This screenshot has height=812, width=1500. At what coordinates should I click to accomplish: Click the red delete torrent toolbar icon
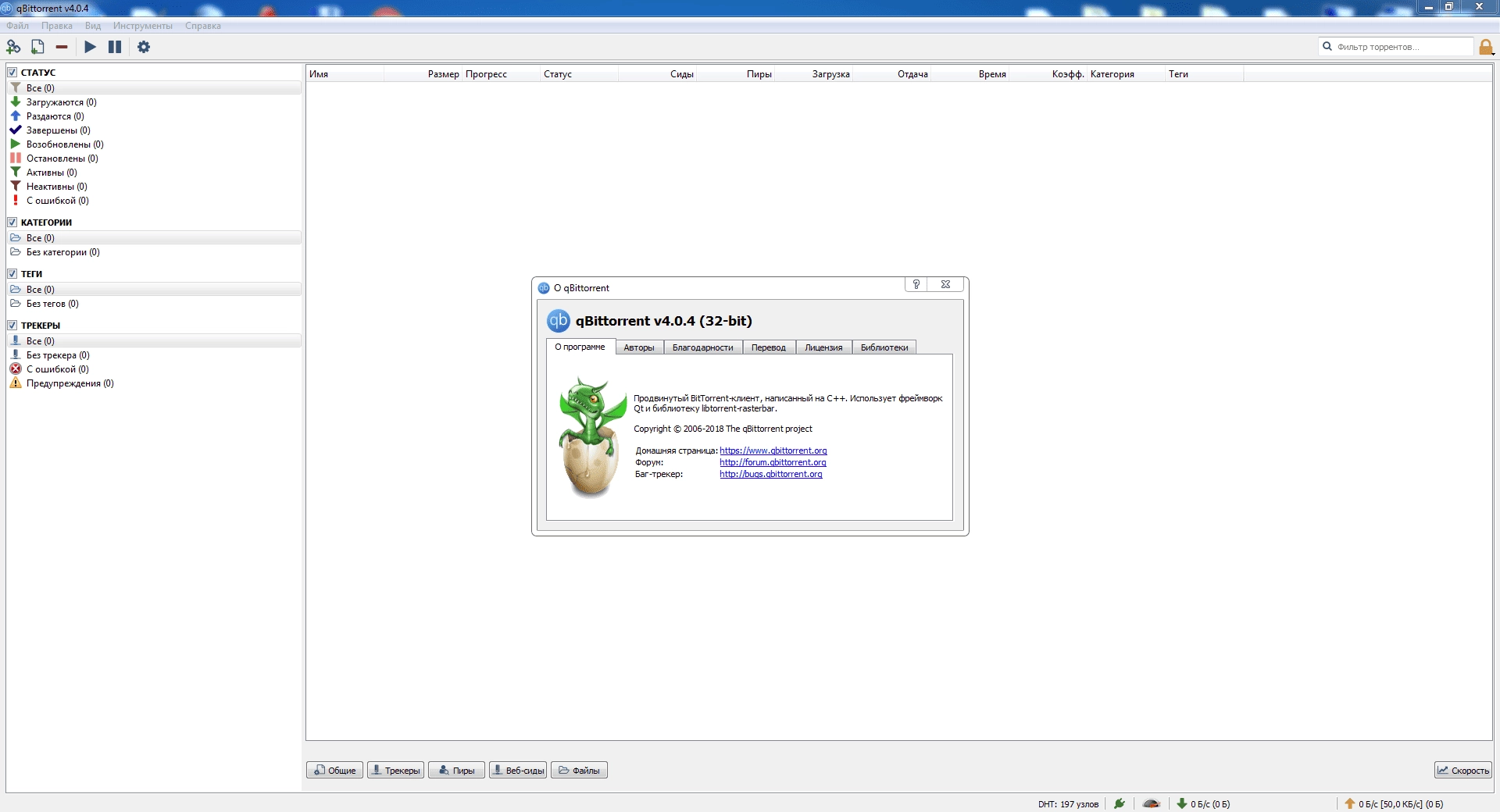62,47
